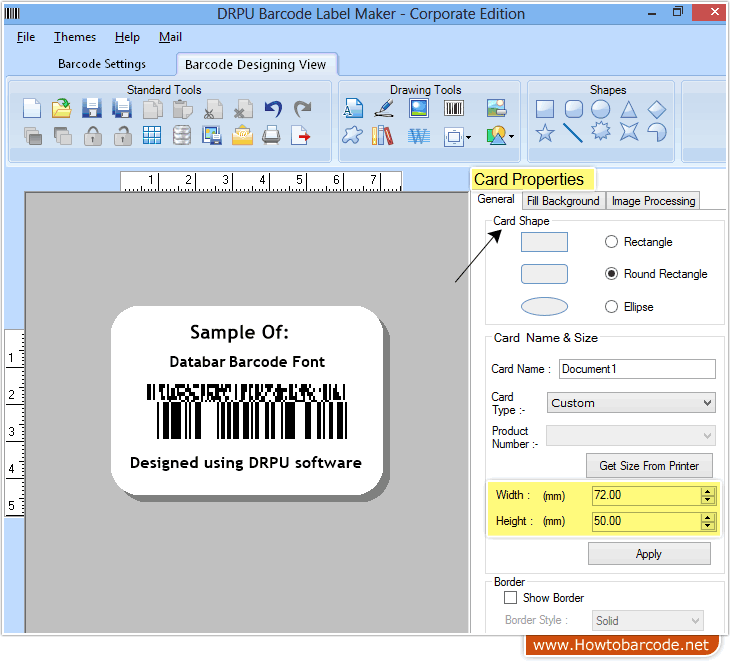Decrease card Width with the down arrow
Viewport: 730px width, 662px height.
coord(708,500)
